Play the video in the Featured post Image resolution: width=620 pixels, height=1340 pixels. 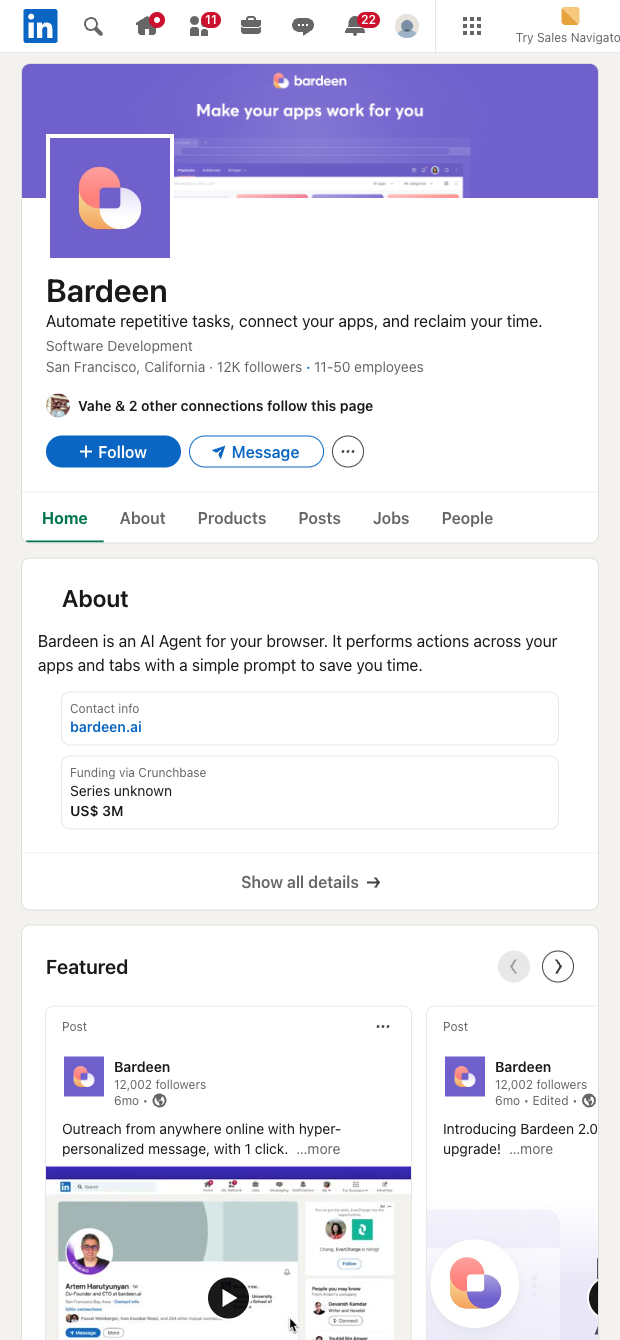pyautogui.click(x=228, y=1297)
